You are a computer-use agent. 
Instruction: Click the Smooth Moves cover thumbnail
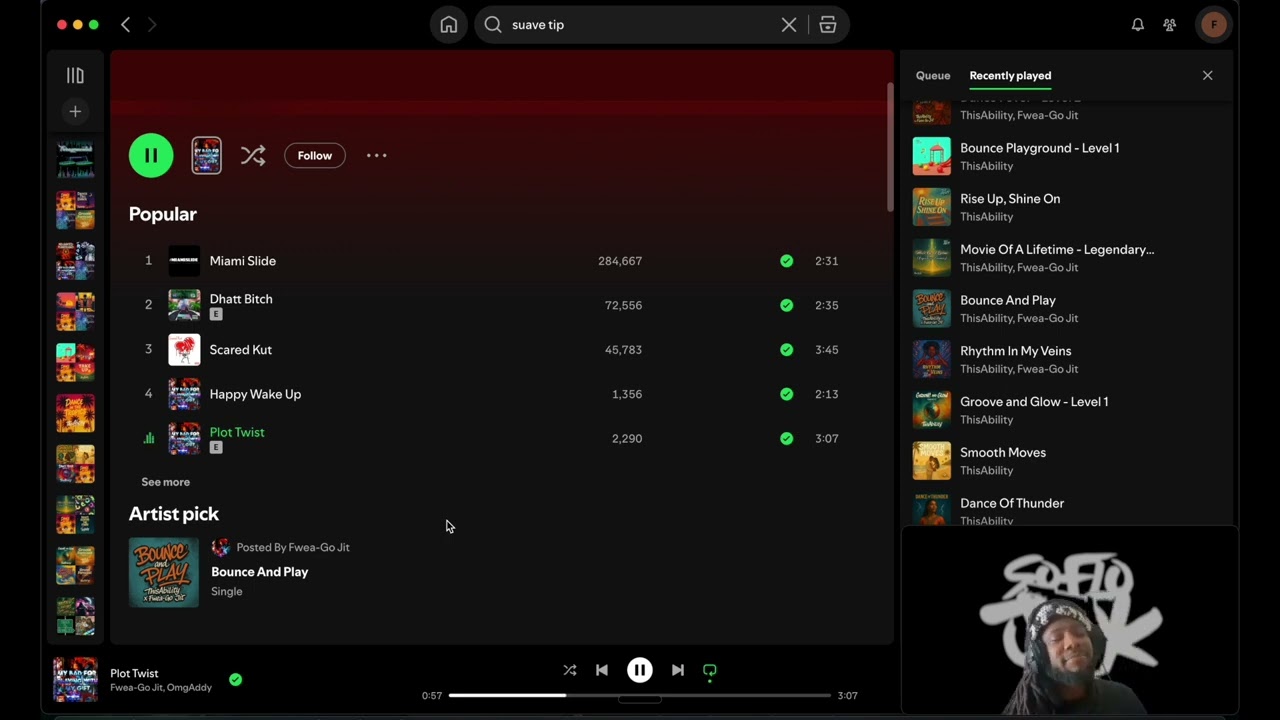click(x=932, y=461)
